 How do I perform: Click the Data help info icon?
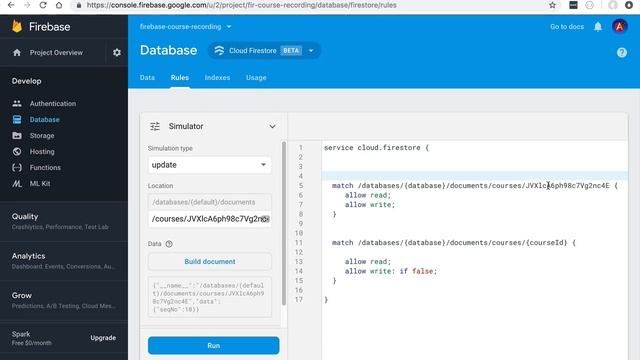169,244
